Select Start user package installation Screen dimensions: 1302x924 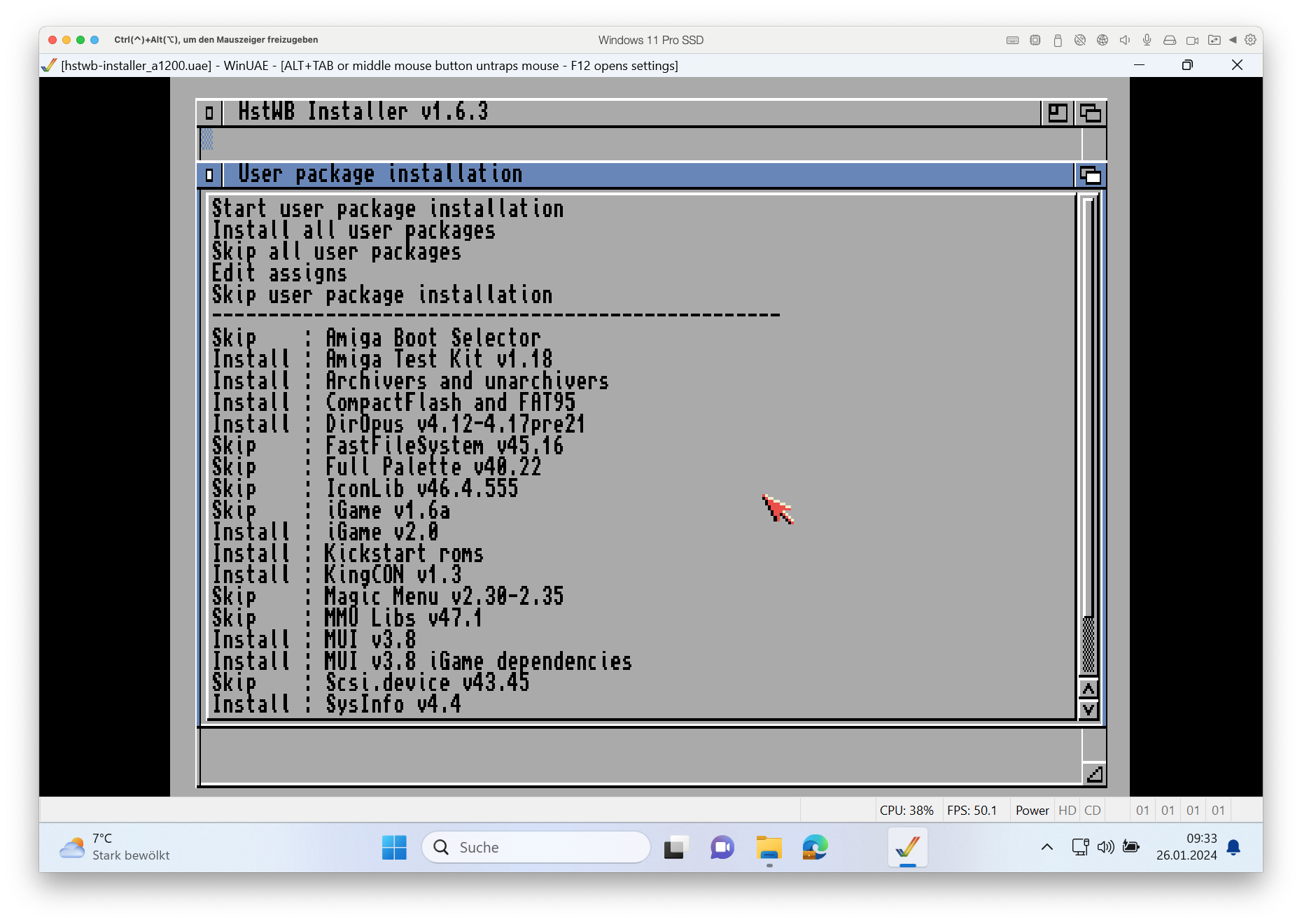point(387,209)
